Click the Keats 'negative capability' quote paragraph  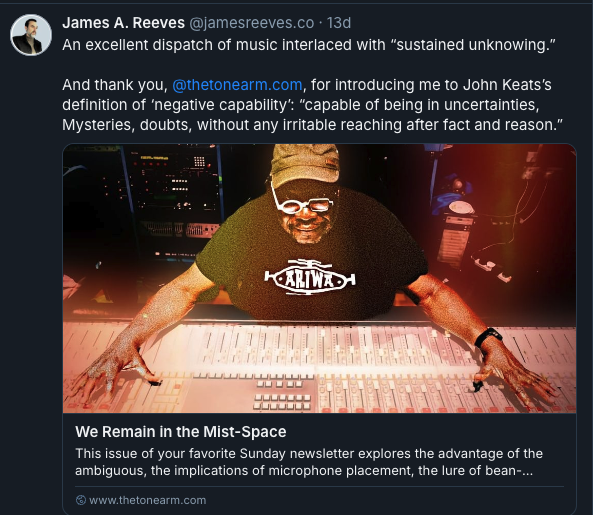(312, 105)
